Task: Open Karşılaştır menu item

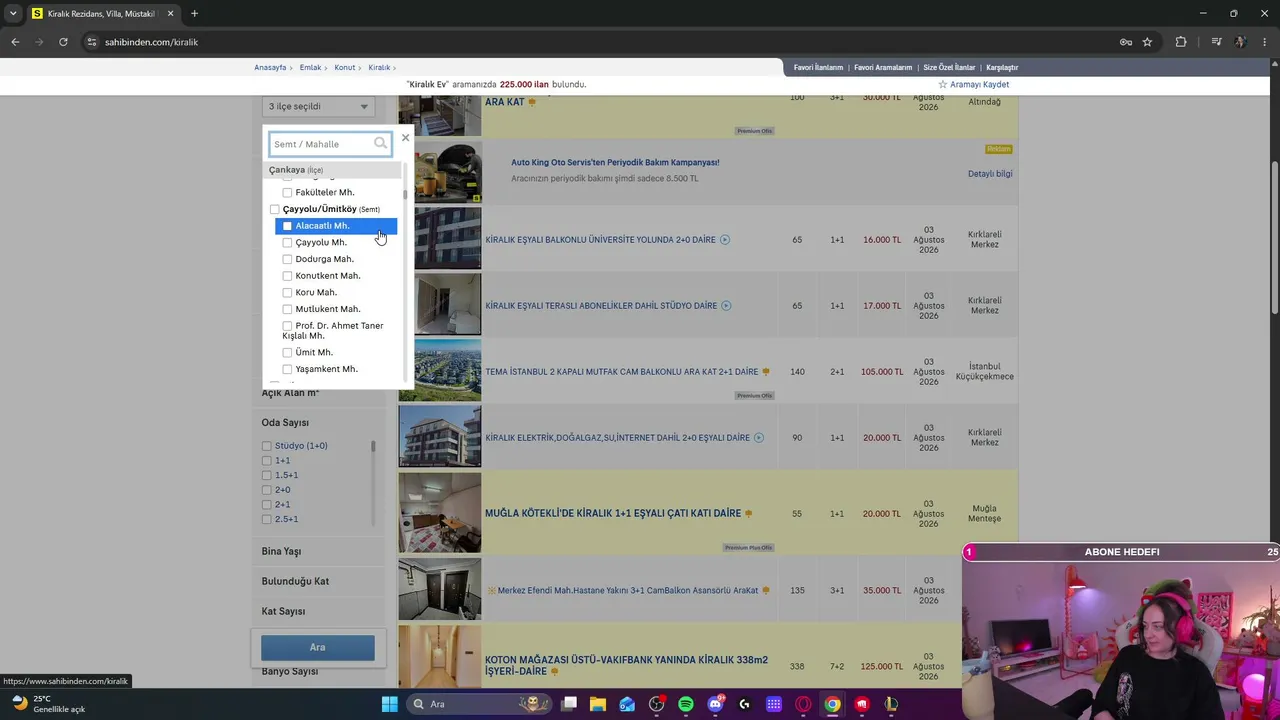Action: [1002, 68]
